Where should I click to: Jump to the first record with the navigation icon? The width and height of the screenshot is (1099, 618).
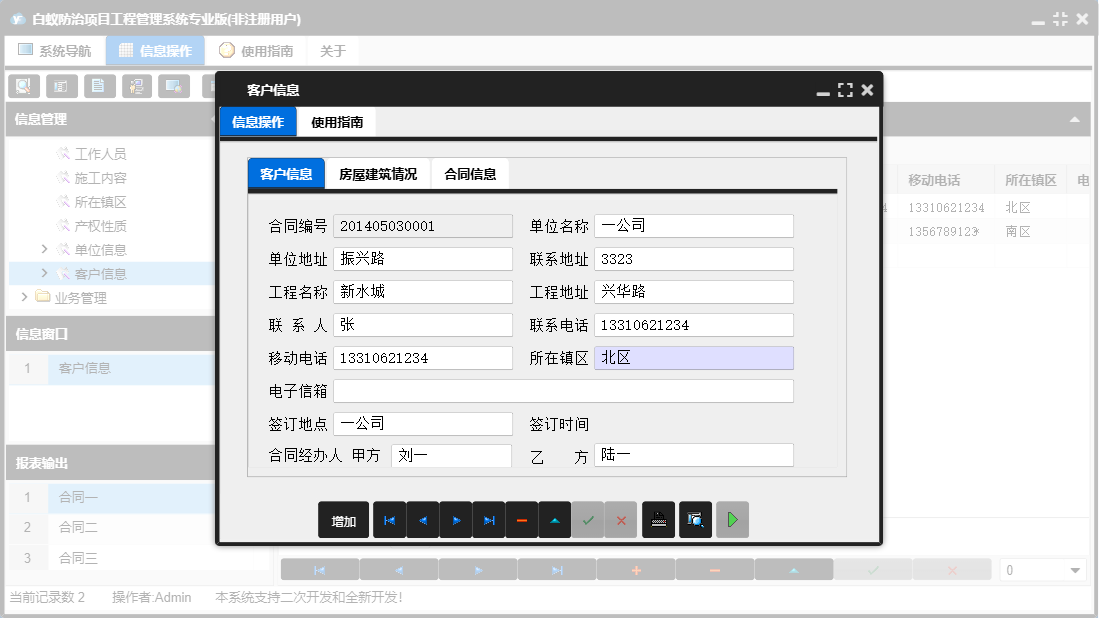tap(389, 519)
